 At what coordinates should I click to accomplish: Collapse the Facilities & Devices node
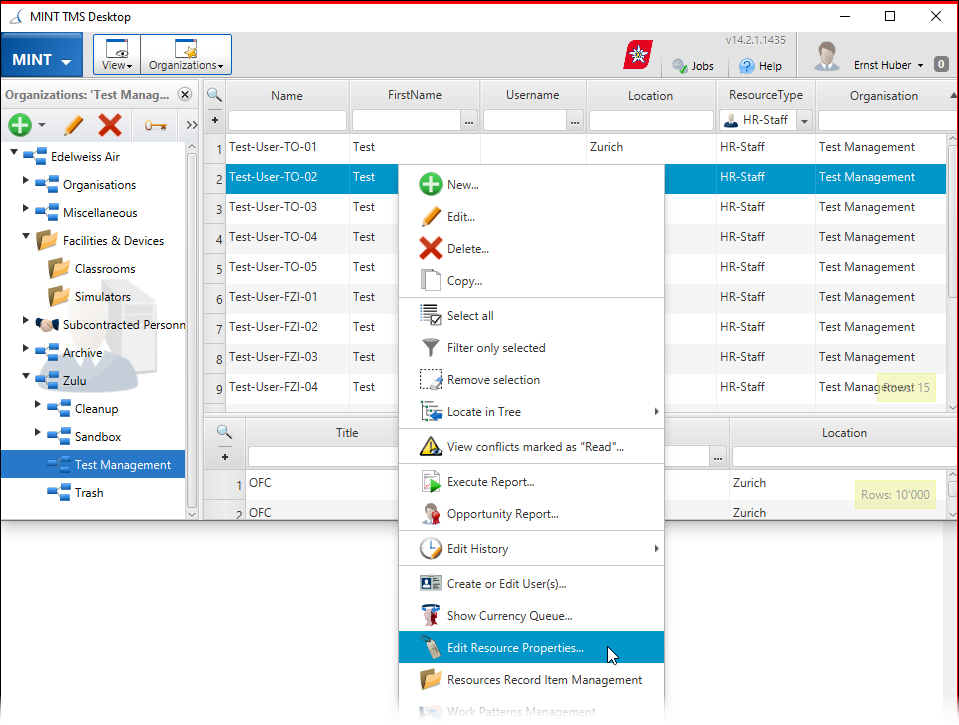click(x=26, y=235)
